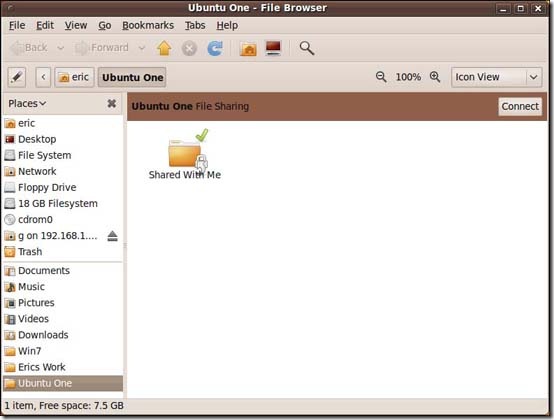Open the Go menu
Viewport: 554px width, 420px height.
point(105,25)
